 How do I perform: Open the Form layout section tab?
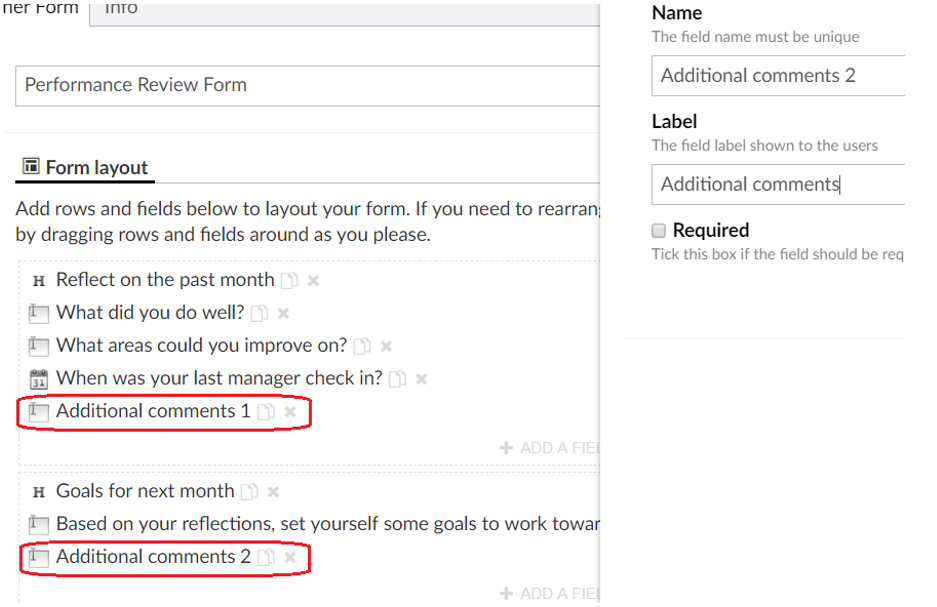[x=86, y=168]
